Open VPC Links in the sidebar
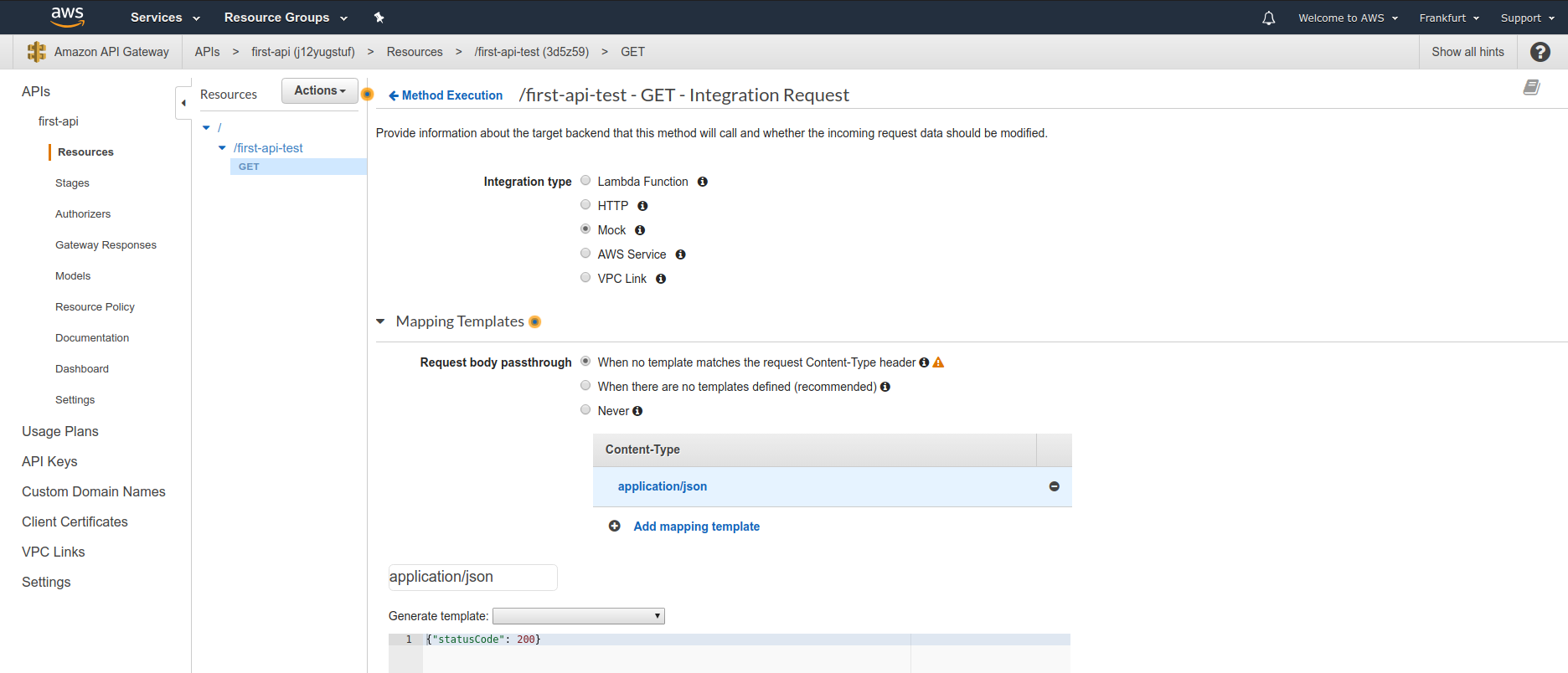Screen dimensions: 1568x673 tap(54, 552)
